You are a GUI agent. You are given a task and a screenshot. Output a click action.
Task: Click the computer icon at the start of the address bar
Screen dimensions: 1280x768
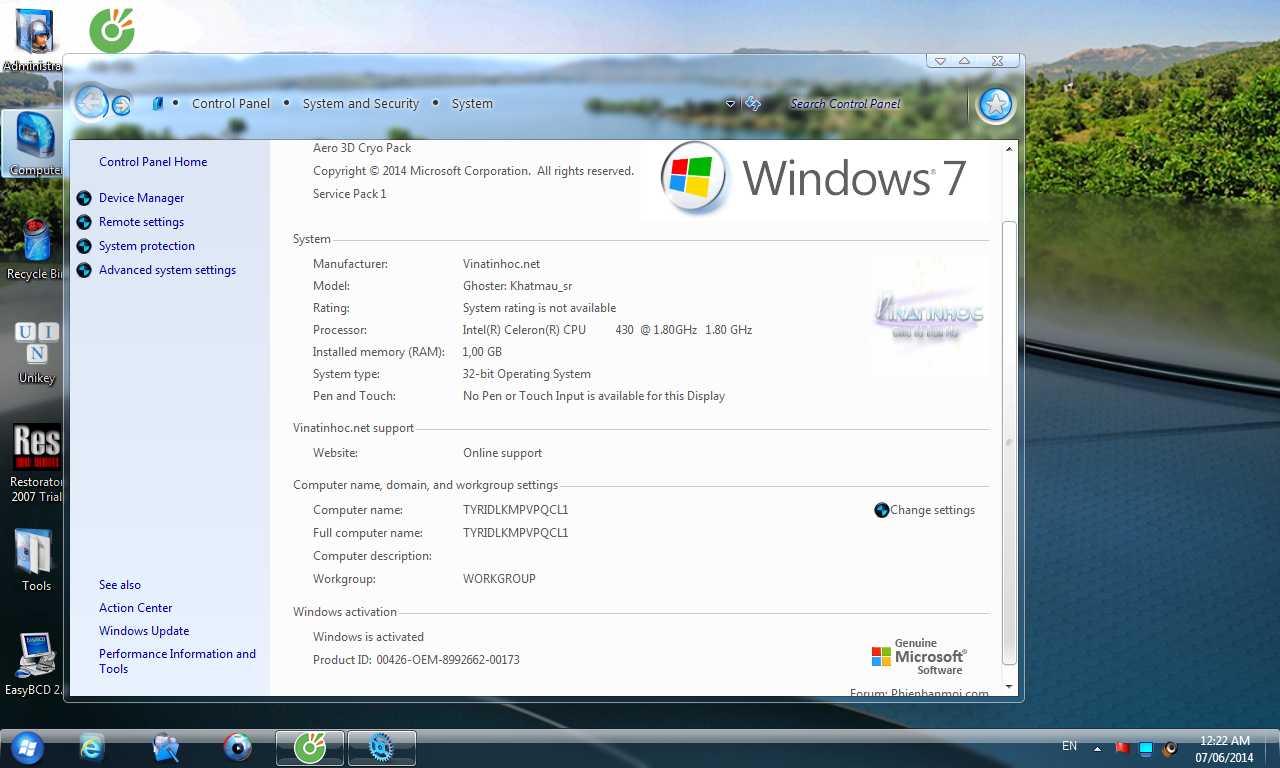click(x=158, y=103)
